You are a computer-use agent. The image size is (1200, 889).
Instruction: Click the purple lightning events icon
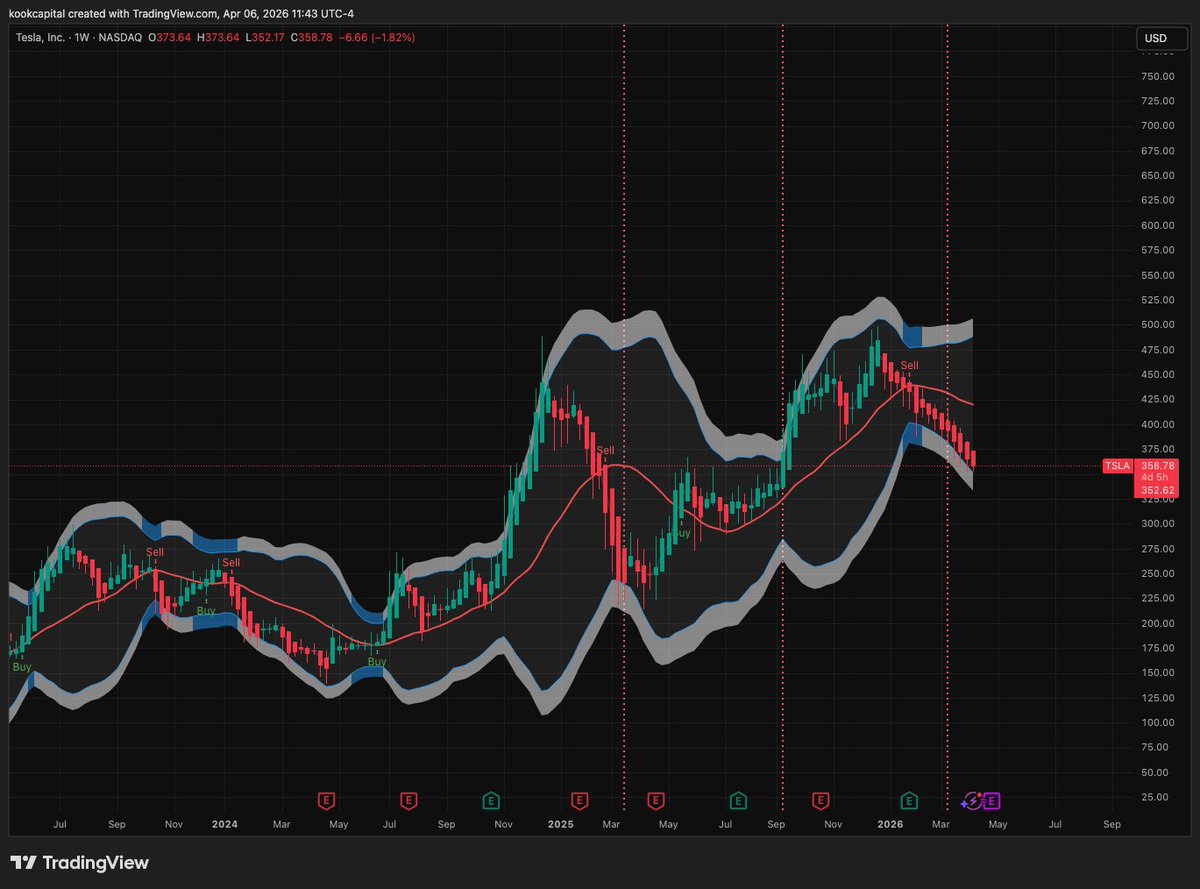tap(971, 800)
